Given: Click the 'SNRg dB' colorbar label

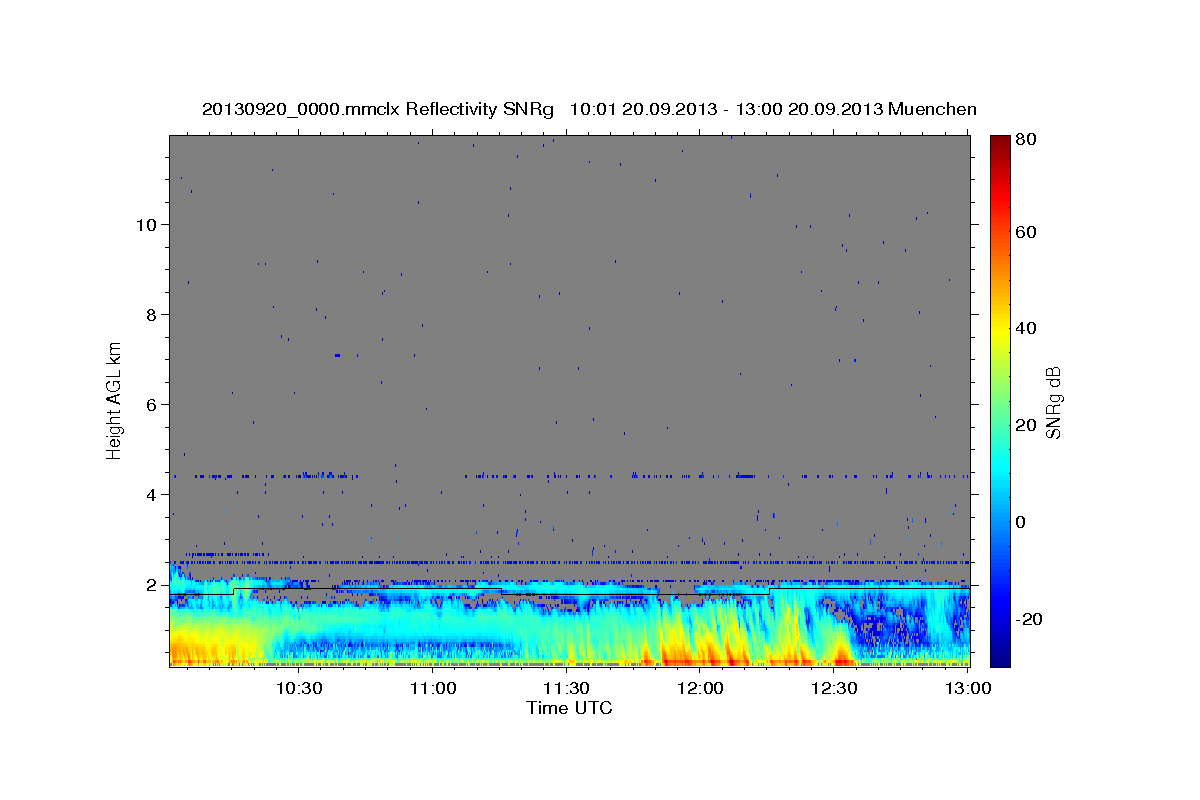Looking at the screenshot, I should [x=1053, y=402].
